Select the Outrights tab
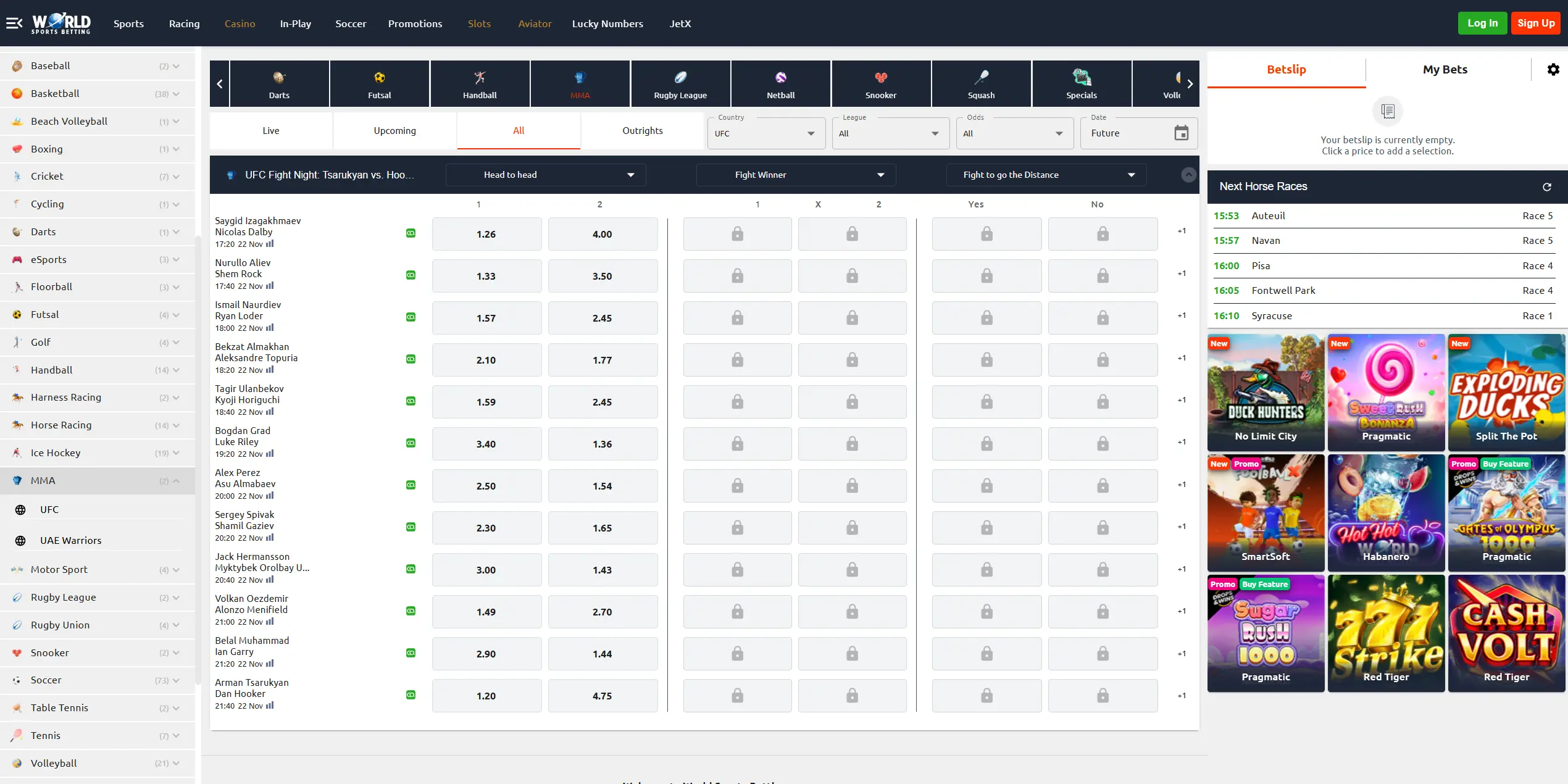Image resolution: width=1568 pixels, height=784 pixels. (642, 130)
